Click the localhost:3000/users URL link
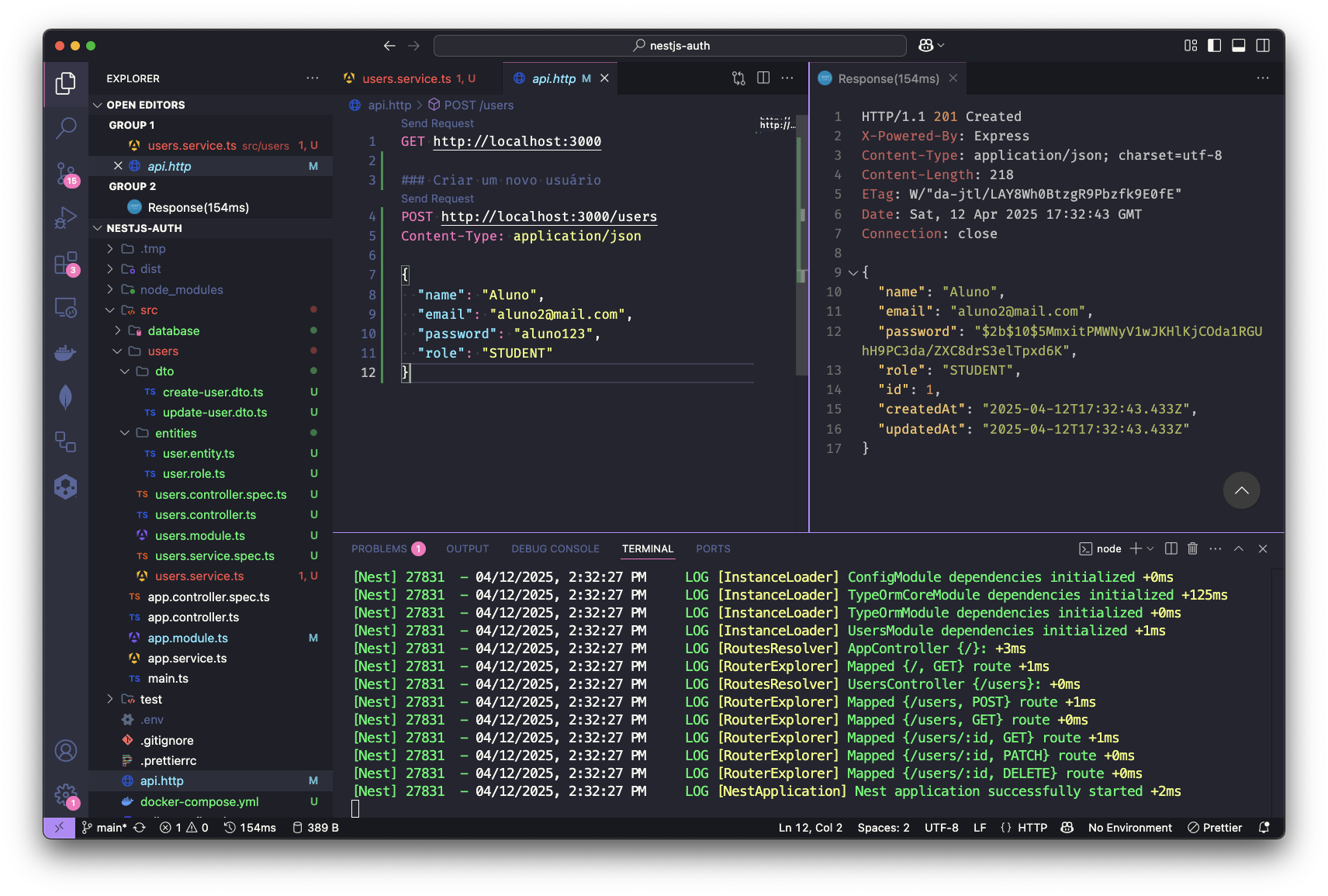The image size is (1328, 896). (549, 216)
